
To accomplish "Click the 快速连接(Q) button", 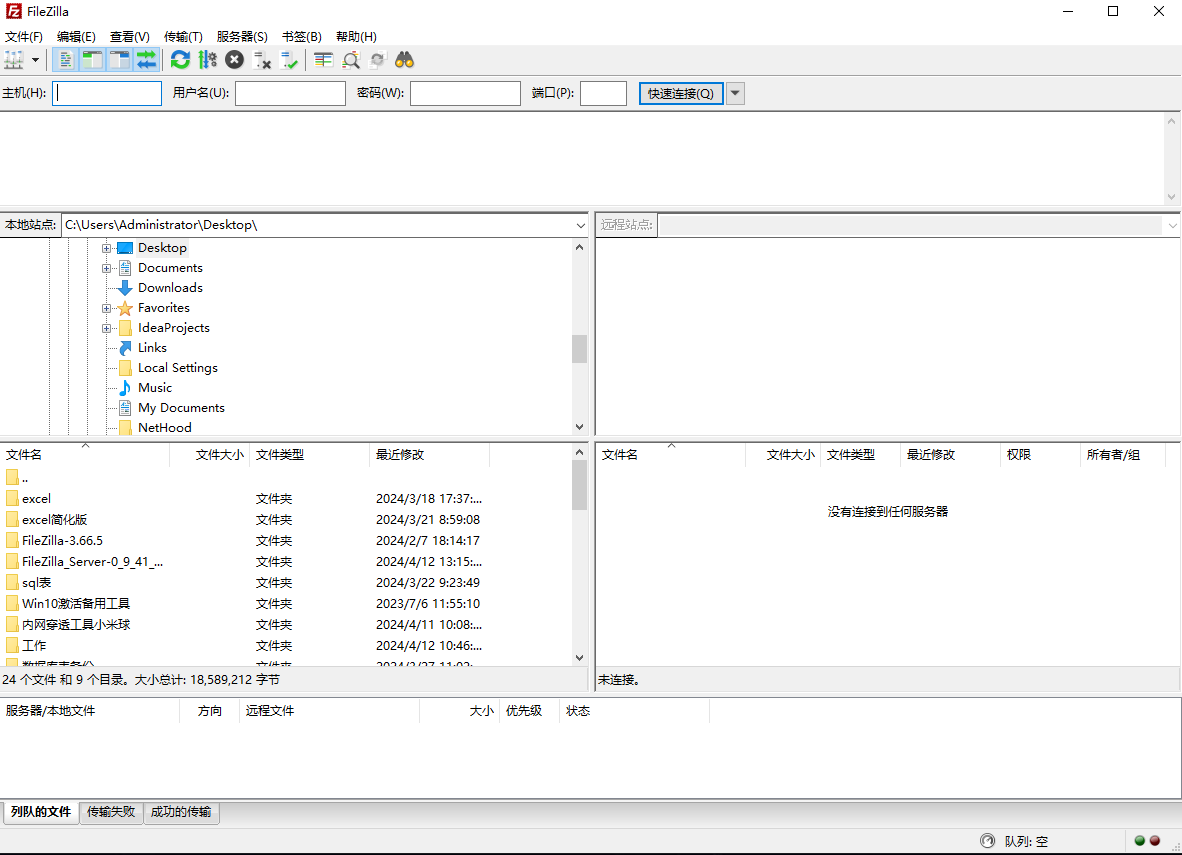I will (x=681, y=93).
